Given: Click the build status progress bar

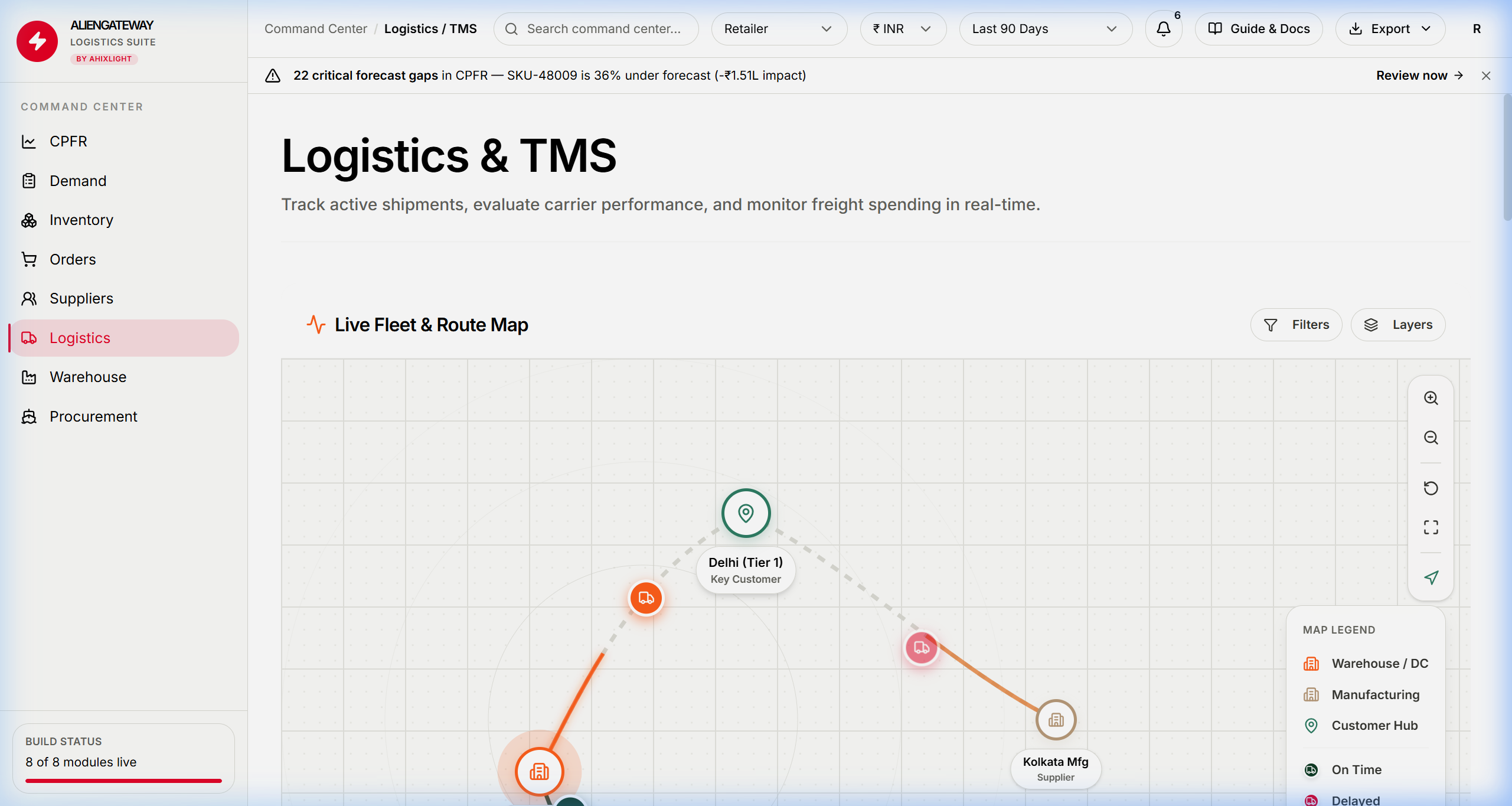Looking at the screenshot, I should pos(123,781).
